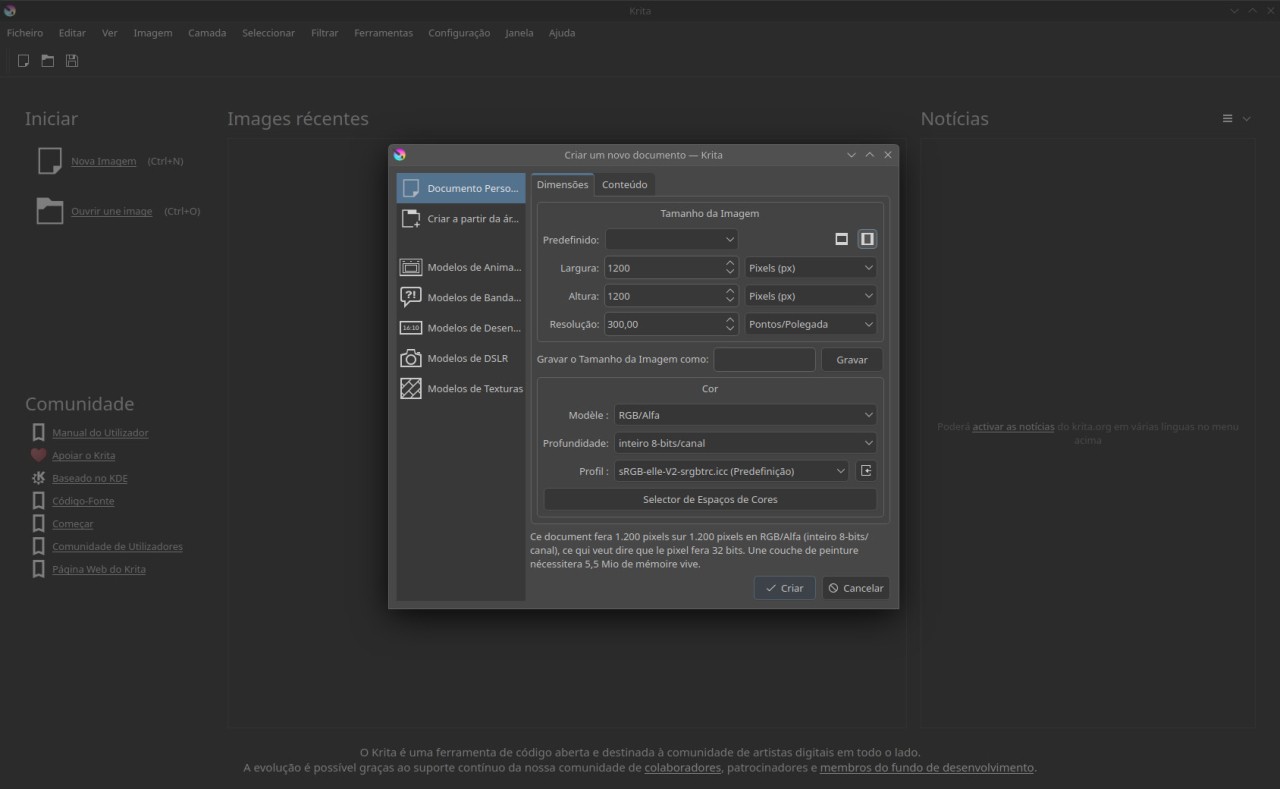Screen dimensions: 1280x789
Task: Select Modelos de DSLR camera templates
Action: tap(461, 358)
